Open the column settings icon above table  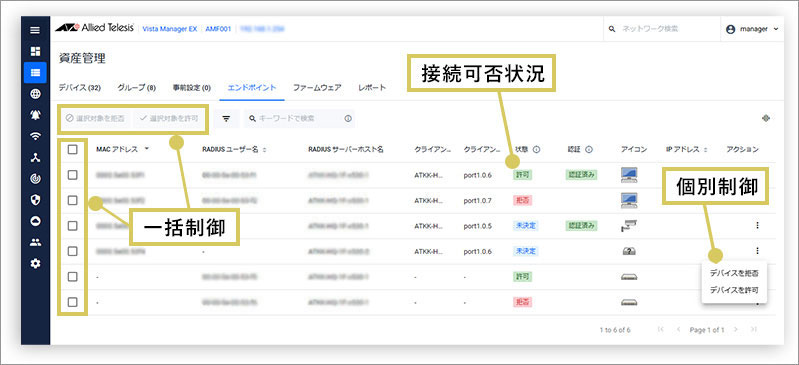coord(765,118)
